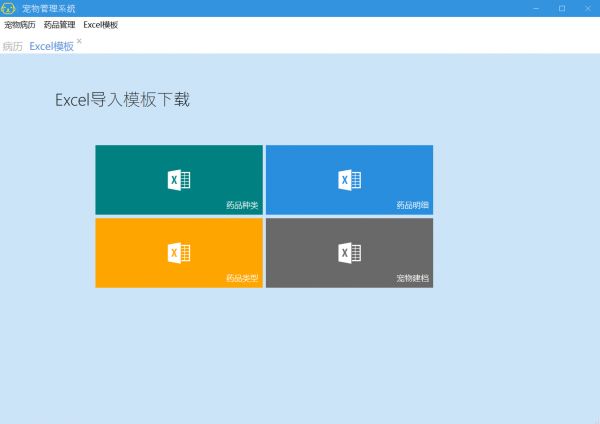Maximize the 宠物管理系统 window
This screenshot has height=424, width=600.
point(562,8)
